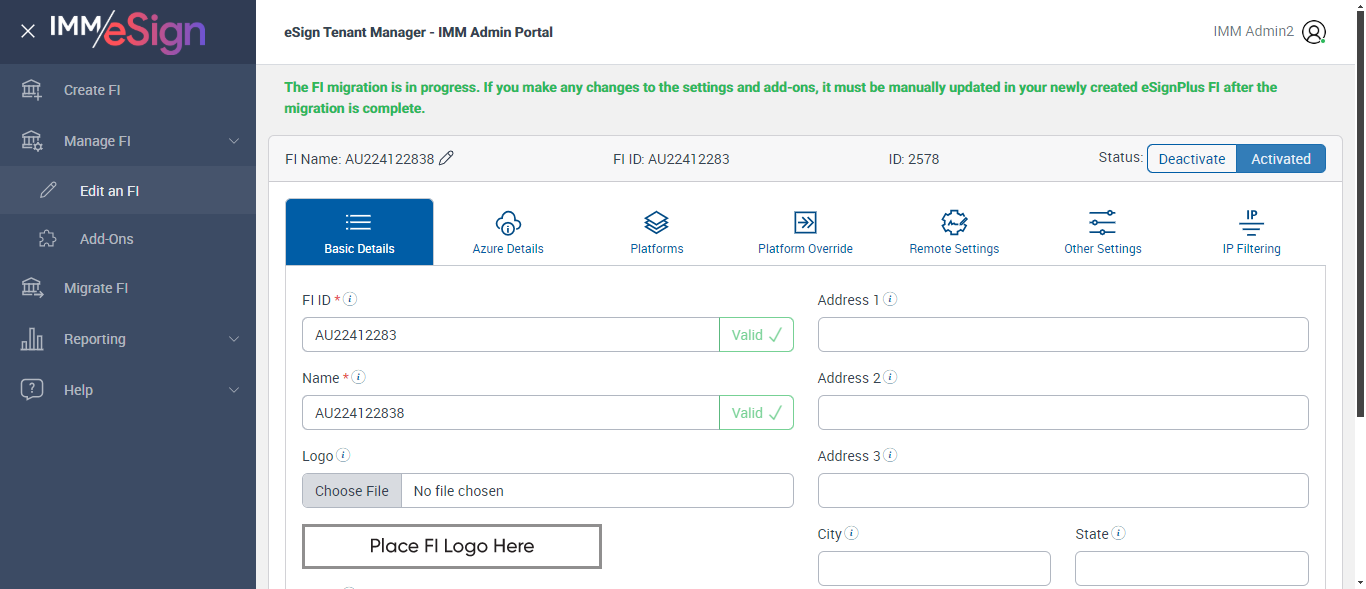Click the info icon next to Address 1
This screenshot has height=589, width=1366.
tap(890, 299)
